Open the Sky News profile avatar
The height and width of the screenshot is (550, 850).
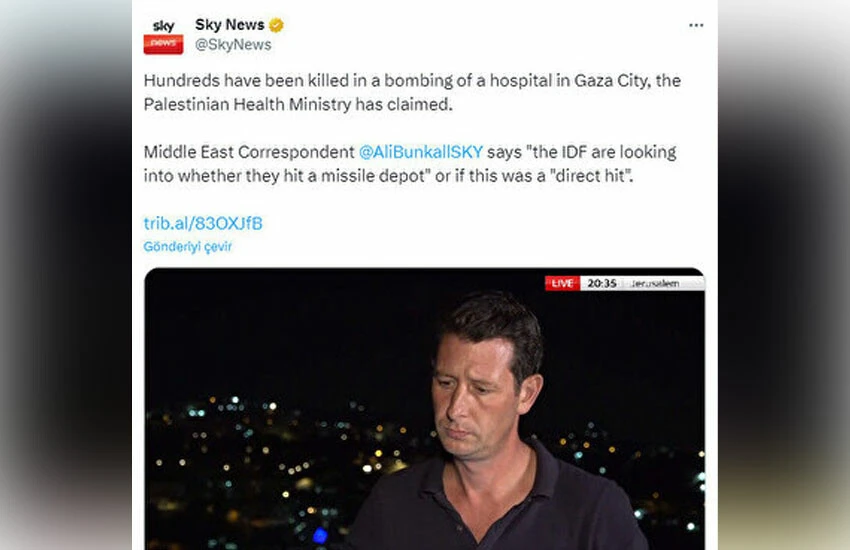point(163,36)
